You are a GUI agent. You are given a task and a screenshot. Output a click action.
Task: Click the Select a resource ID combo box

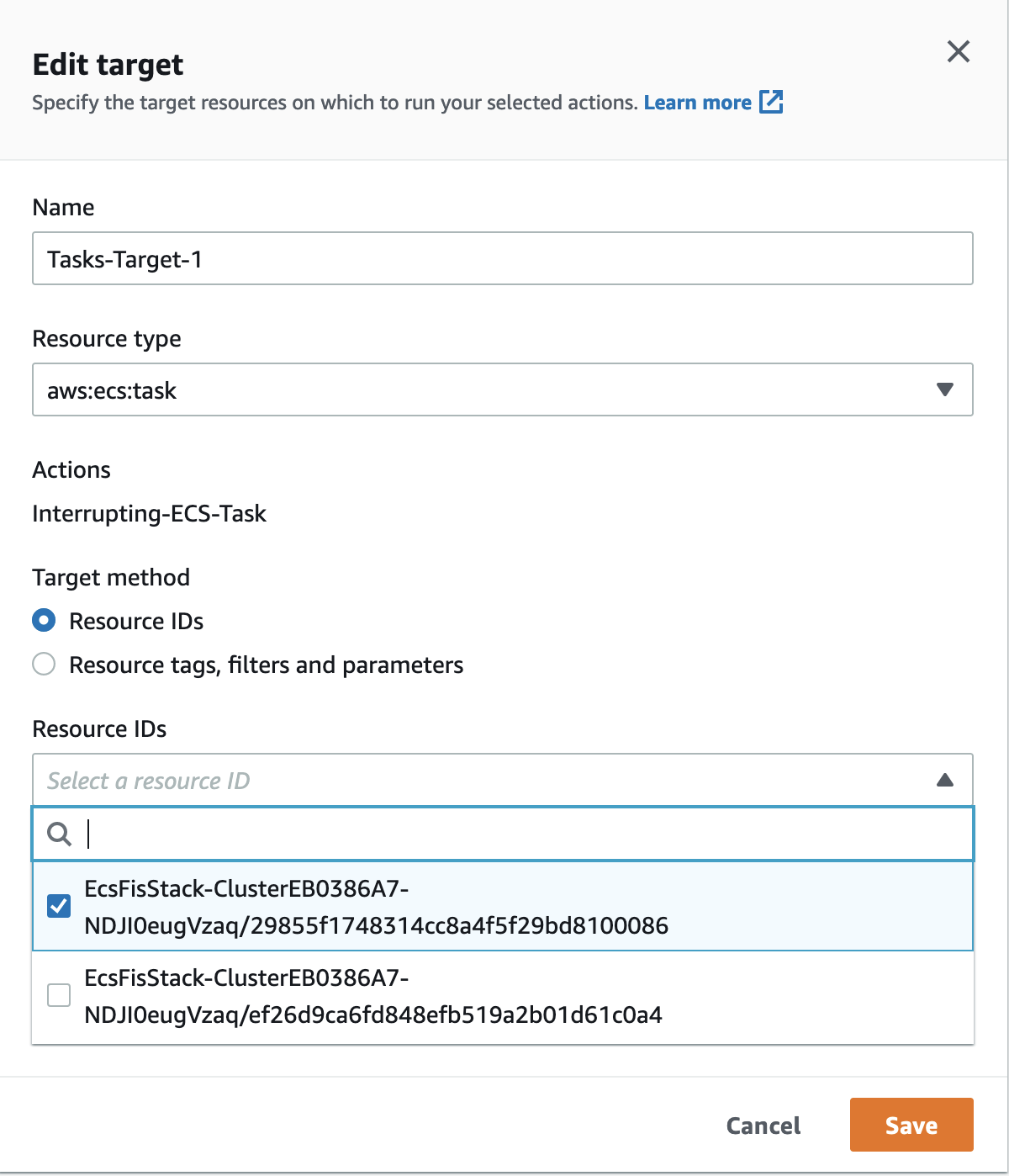pos(503,780)
